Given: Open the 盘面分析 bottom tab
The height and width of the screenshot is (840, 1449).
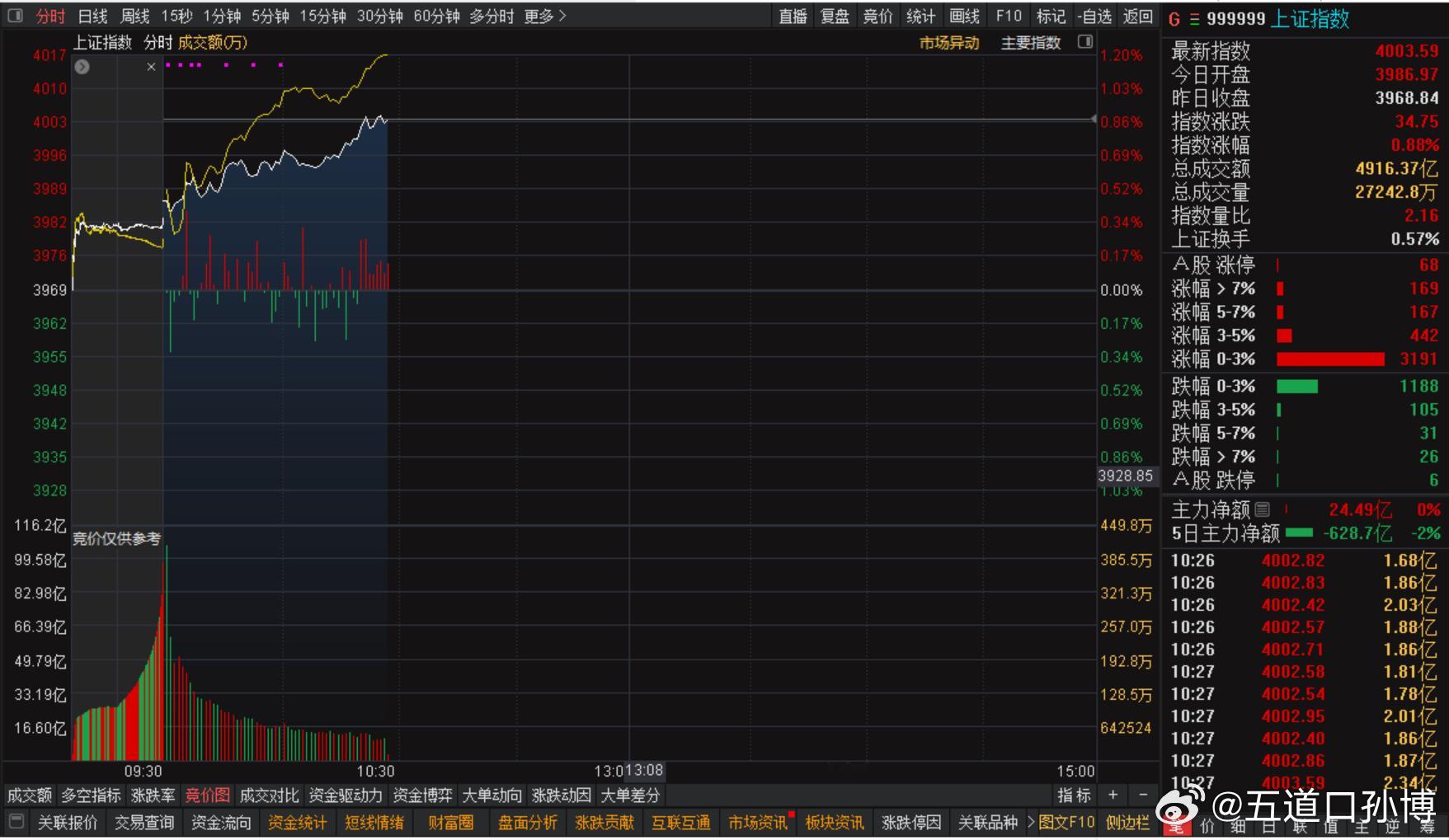Looking at the screenshot, I should 528,822.
